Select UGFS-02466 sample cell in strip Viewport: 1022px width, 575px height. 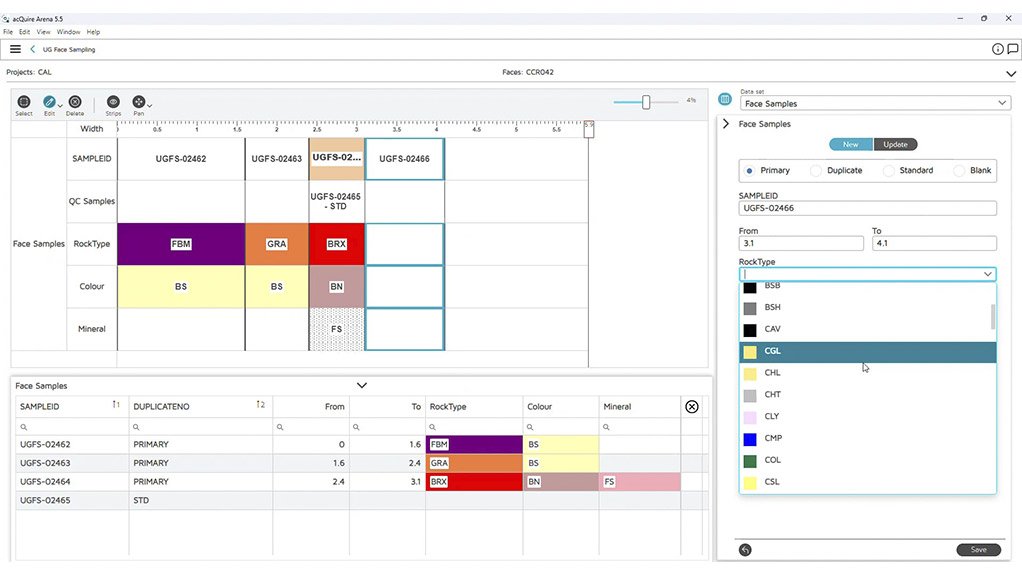[404, 158]
